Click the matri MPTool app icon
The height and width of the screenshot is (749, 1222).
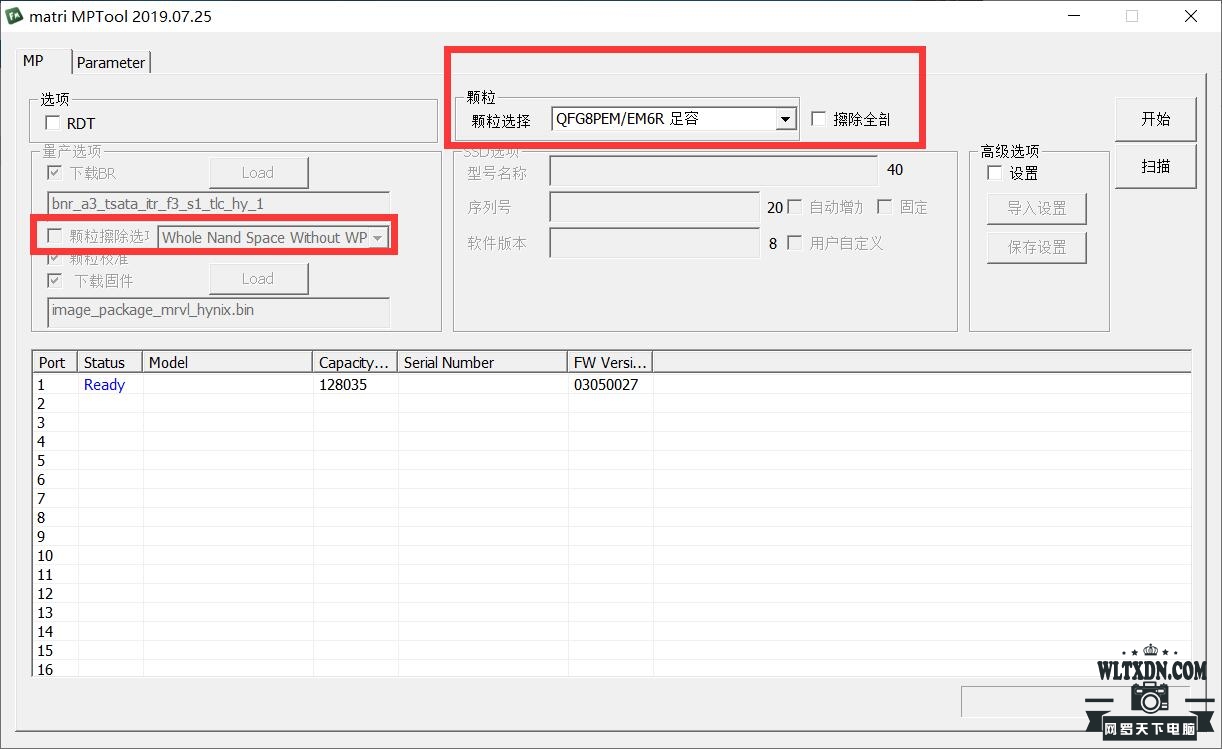click(15, 16)
